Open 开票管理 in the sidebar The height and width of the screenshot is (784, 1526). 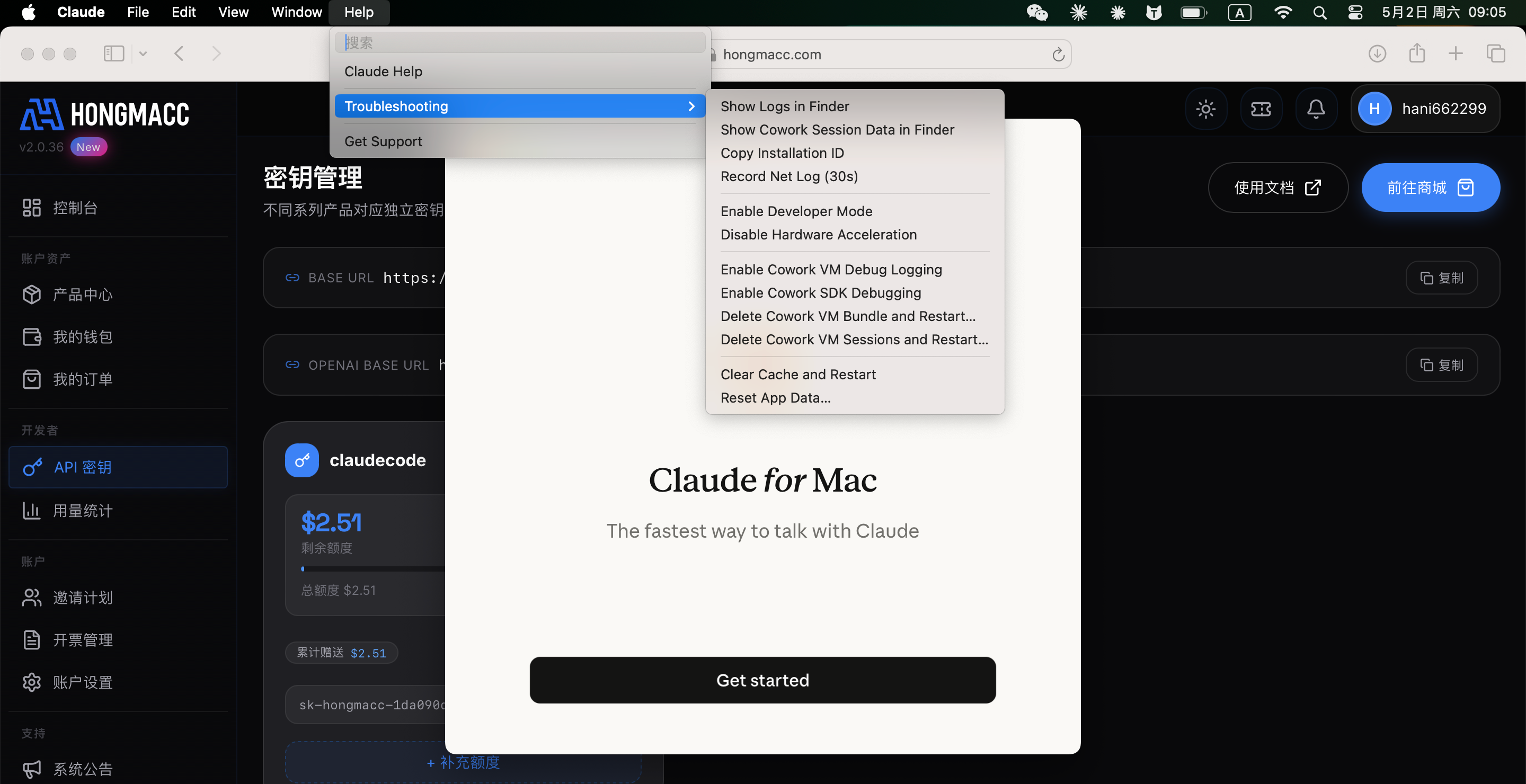[x=118, y=640]
